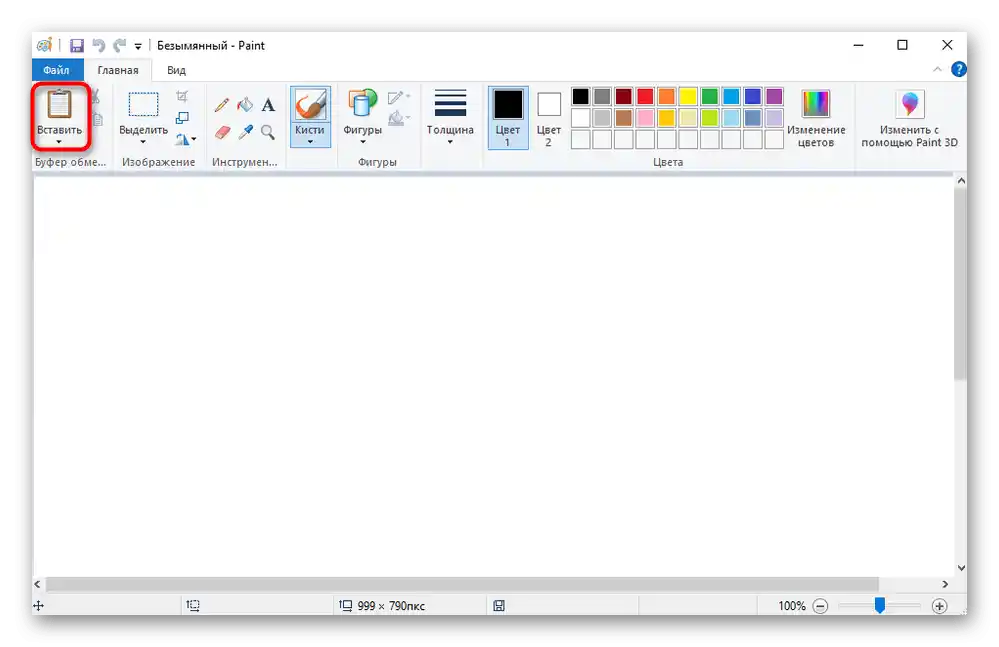Pick the Color picker eyedropper tool

coord(245,132)
